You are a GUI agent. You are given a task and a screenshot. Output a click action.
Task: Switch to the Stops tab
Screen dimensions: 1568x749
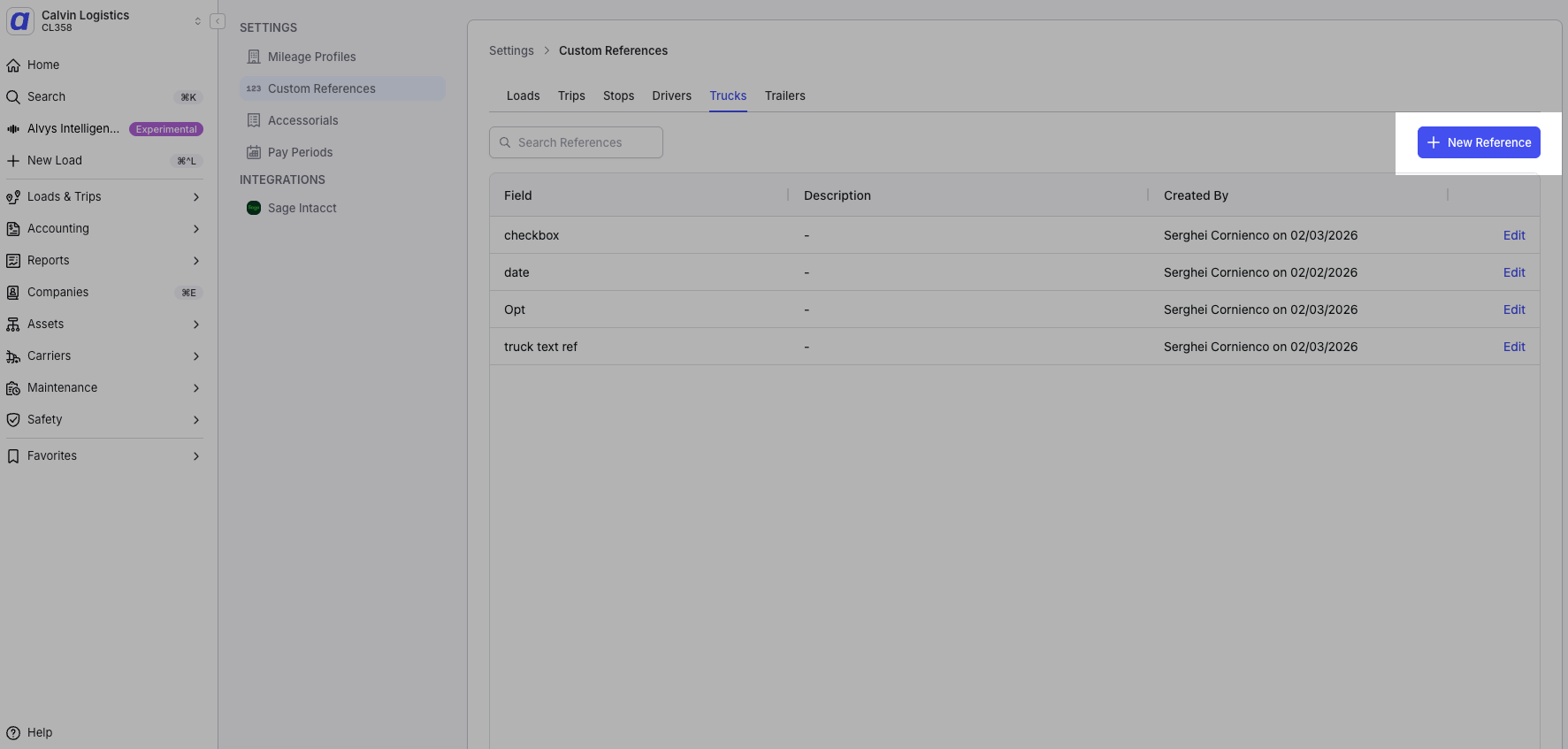click(x=618, y=96)
